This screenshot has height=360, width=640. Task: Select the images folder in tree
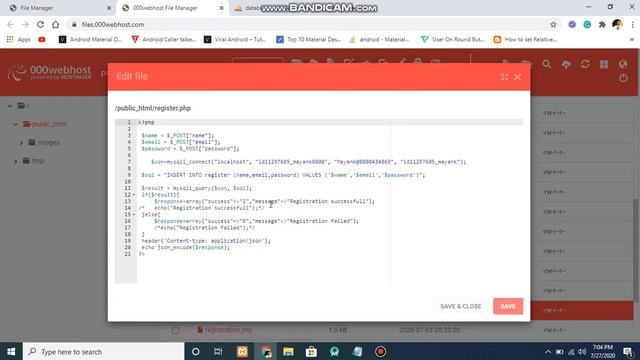[x=44, y=142]
